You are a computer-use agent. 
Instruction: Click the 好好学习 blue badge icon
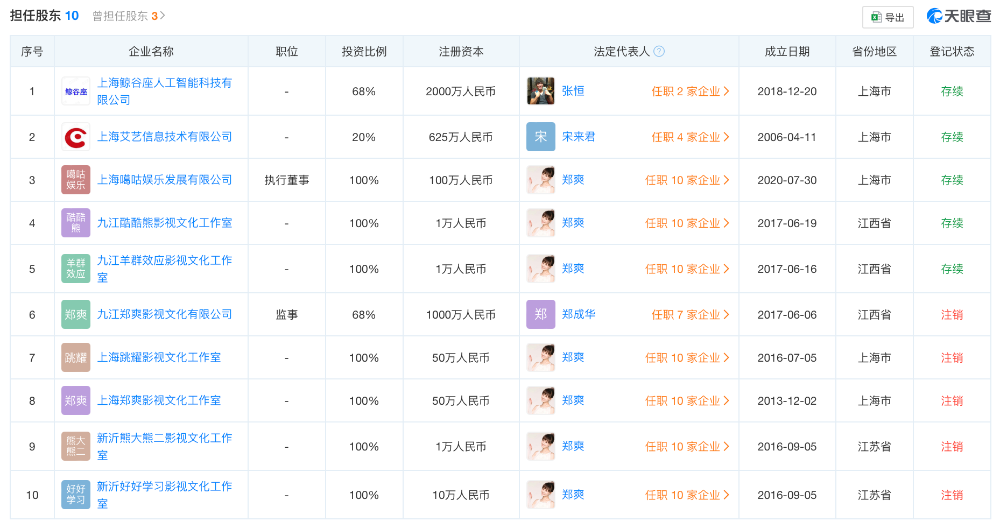coord(76,494)
